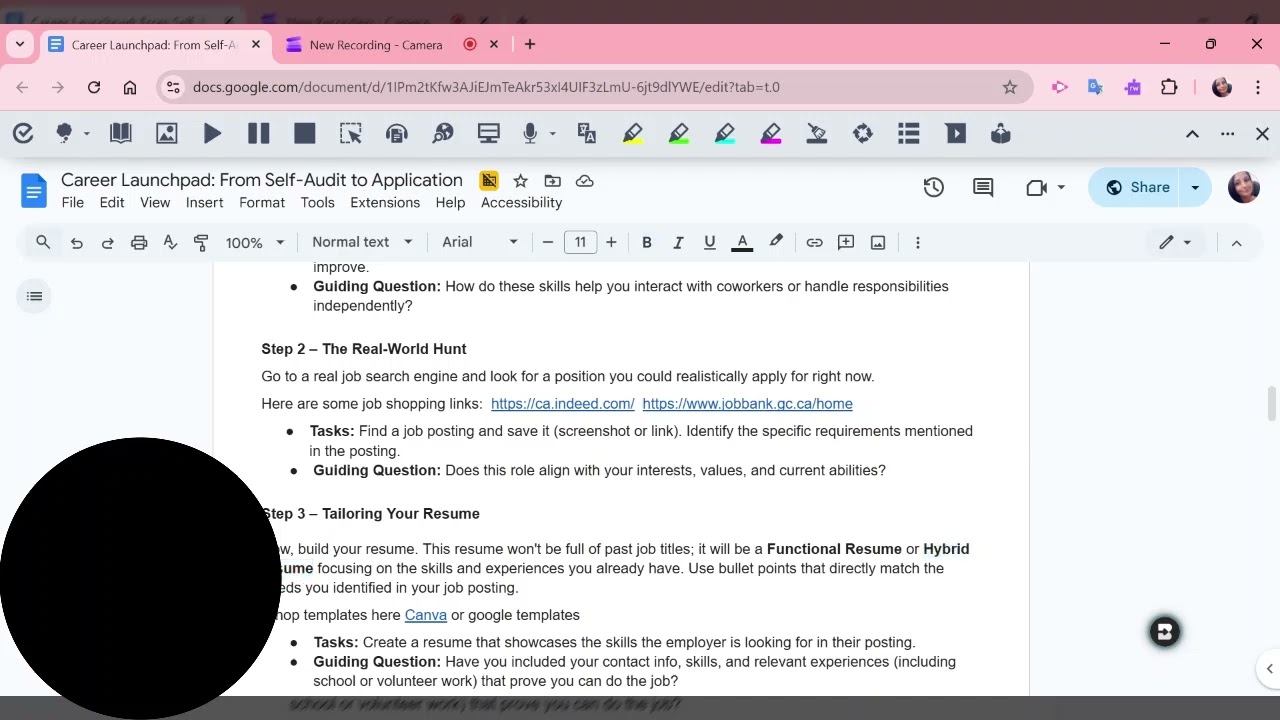Toggle italic formatting
This screenshot has height=720, width=1280.
tap(678, 242)
